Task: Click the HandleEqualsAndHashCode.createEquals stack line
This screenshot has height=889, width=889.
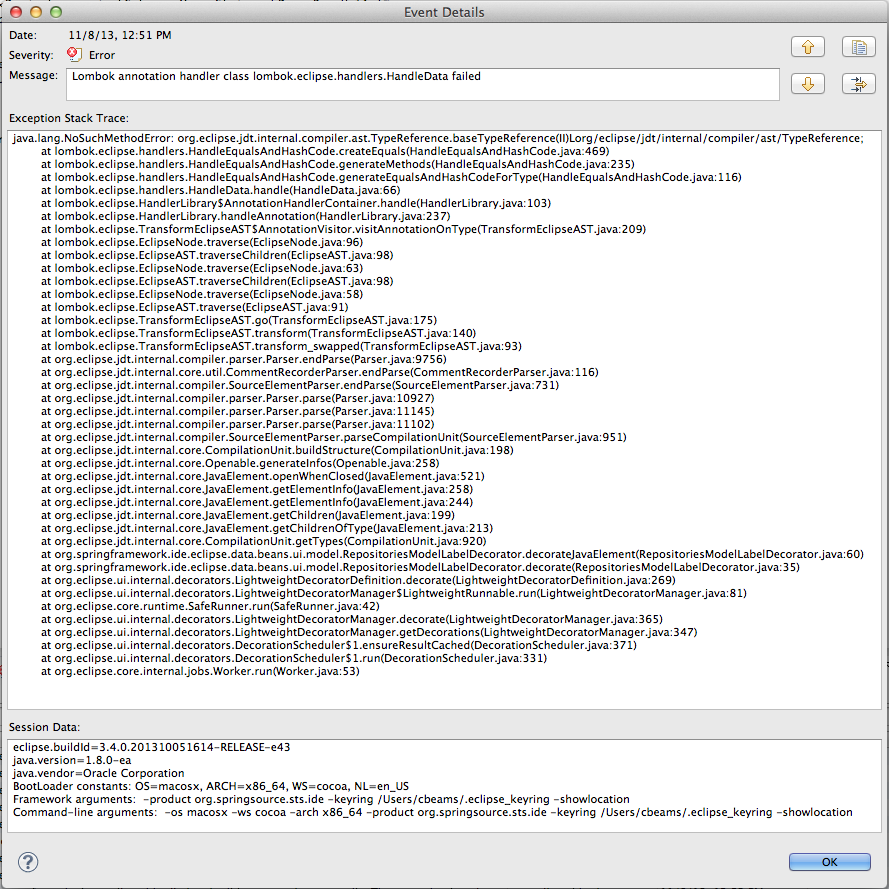Action: click(x=325, y=151)
